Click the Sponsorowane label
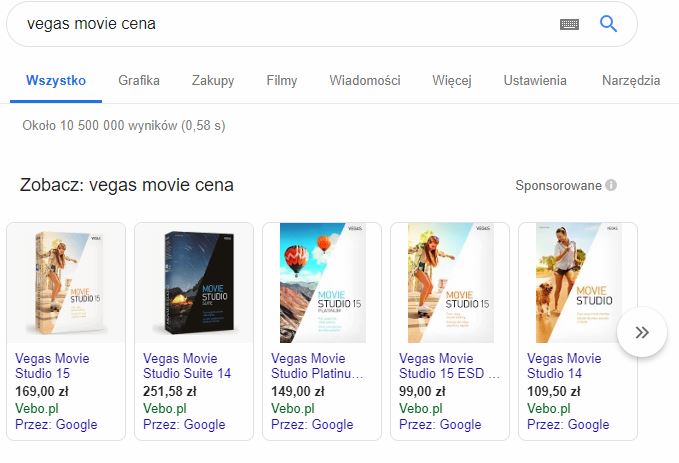The image size is (679, 463). tap(559, 186)
